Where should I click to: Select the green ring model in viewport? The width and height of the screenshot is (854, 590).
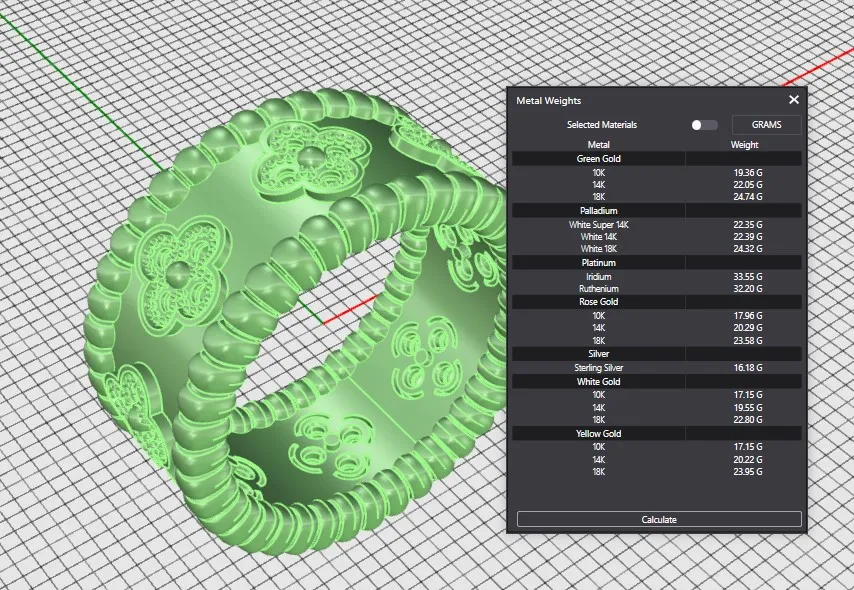tap(294, 321)
